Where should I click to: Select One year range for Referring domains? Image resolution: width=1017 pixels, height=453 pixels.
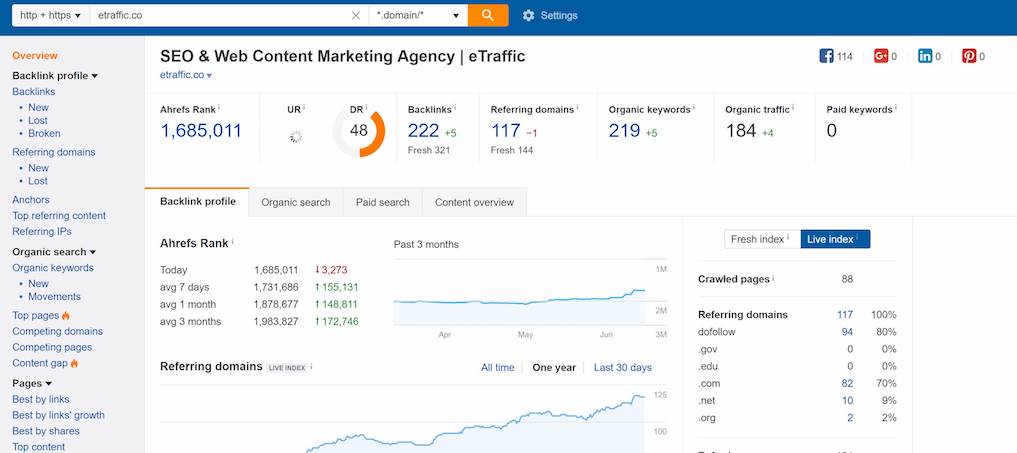point(554,367)
